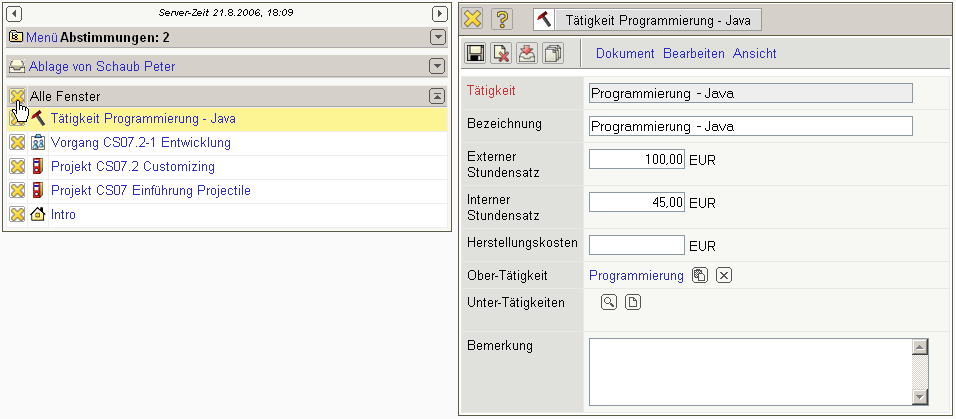Screen dimensions: 956x419
Task: Click the Server-Zeit 21.8.2006, 18:09 text
Action: tap(226, 12)
